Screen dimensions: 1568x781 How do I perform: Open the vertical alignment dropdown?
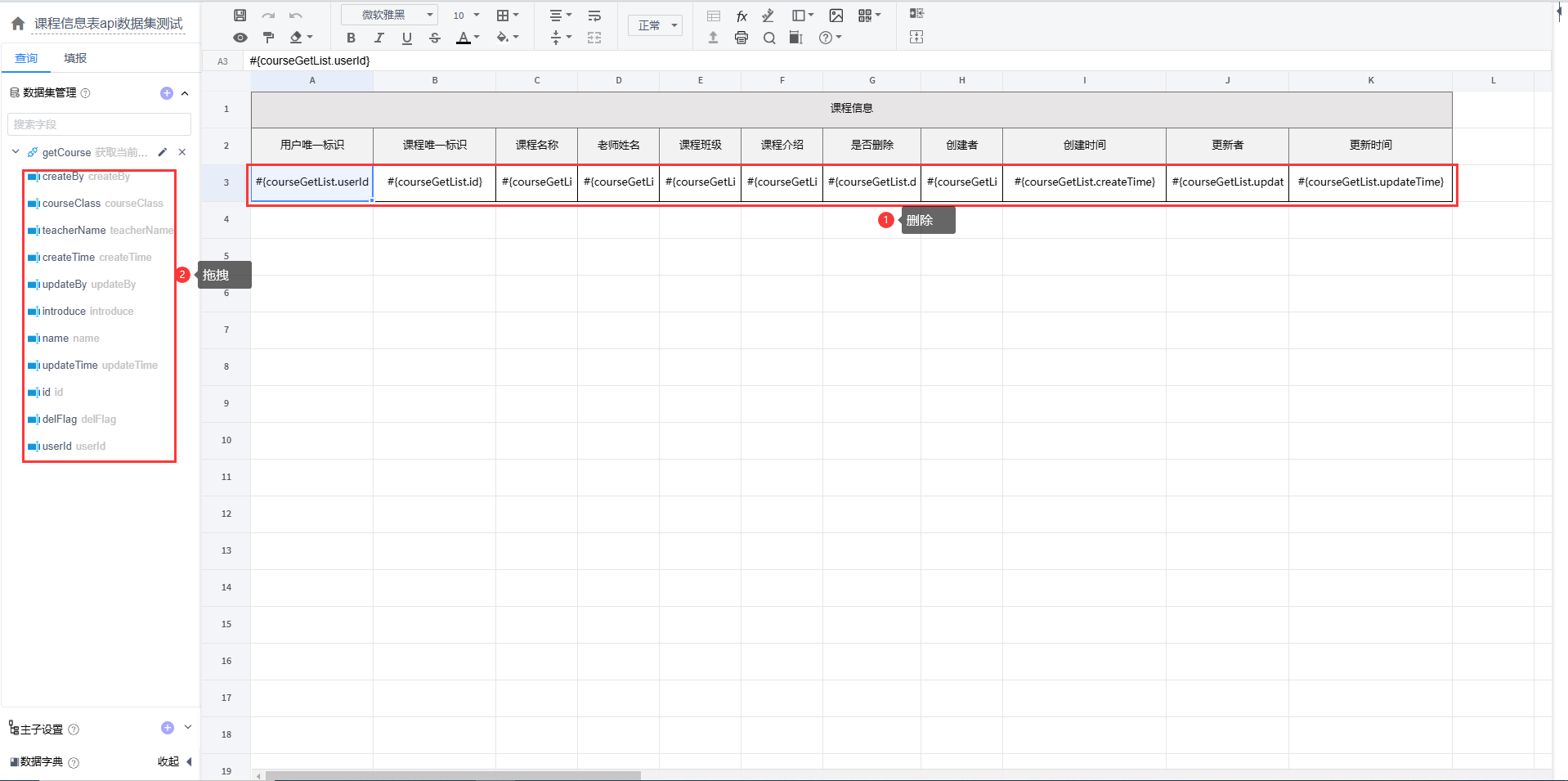point(560,38)
